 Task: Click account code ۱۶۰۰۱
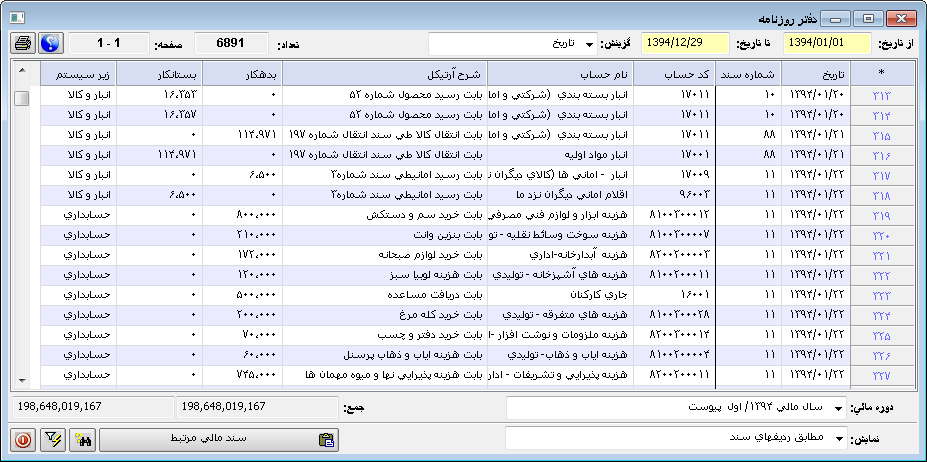coord(695,296)
